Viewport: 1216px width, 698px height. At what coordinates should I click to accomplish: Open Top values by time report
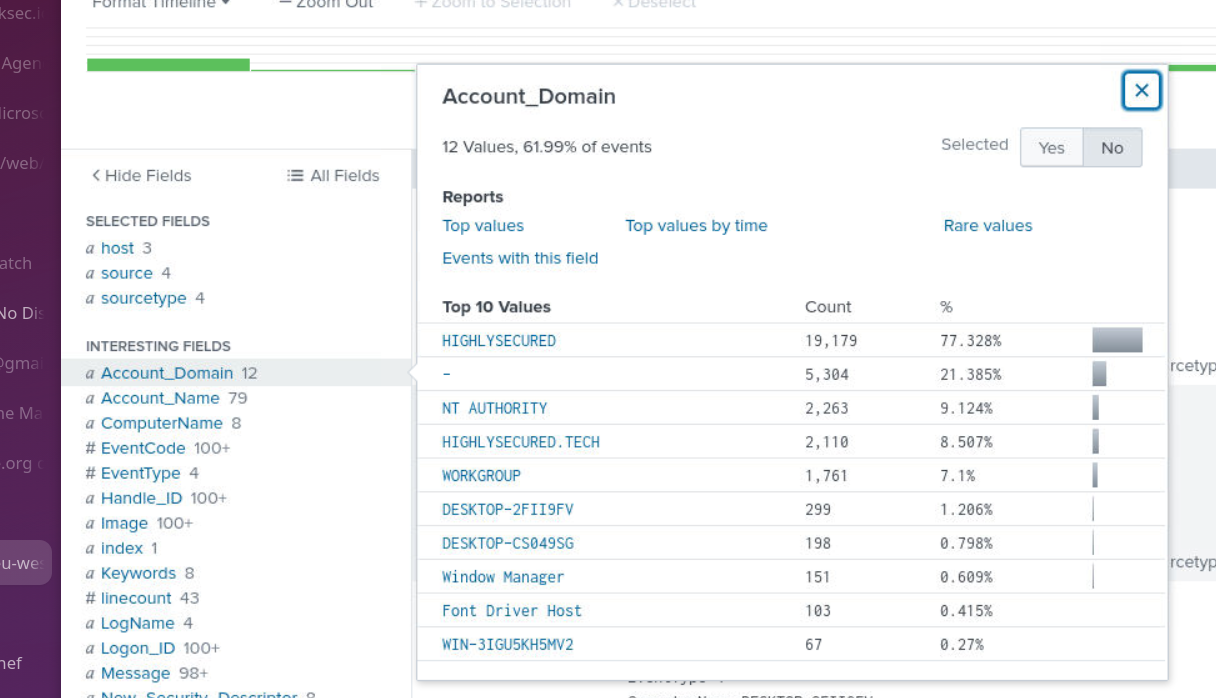pyautogui.click(x=696, y=226)
